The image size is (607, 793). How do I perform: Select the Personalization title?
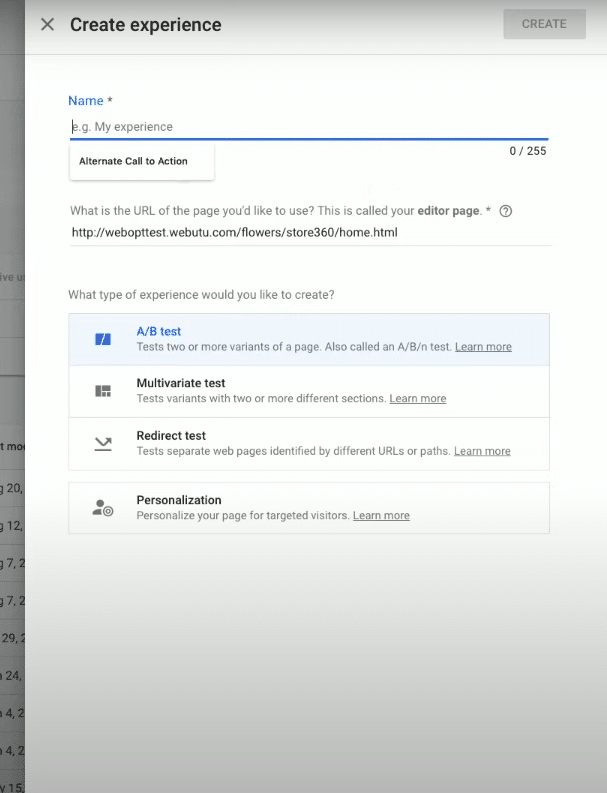[x=179, y=500]
